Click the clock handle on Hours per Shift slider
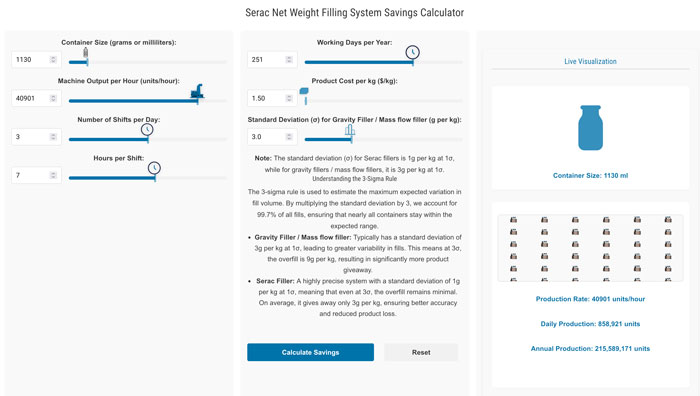This screenshot has height=396, width=700. click(154, 168)
